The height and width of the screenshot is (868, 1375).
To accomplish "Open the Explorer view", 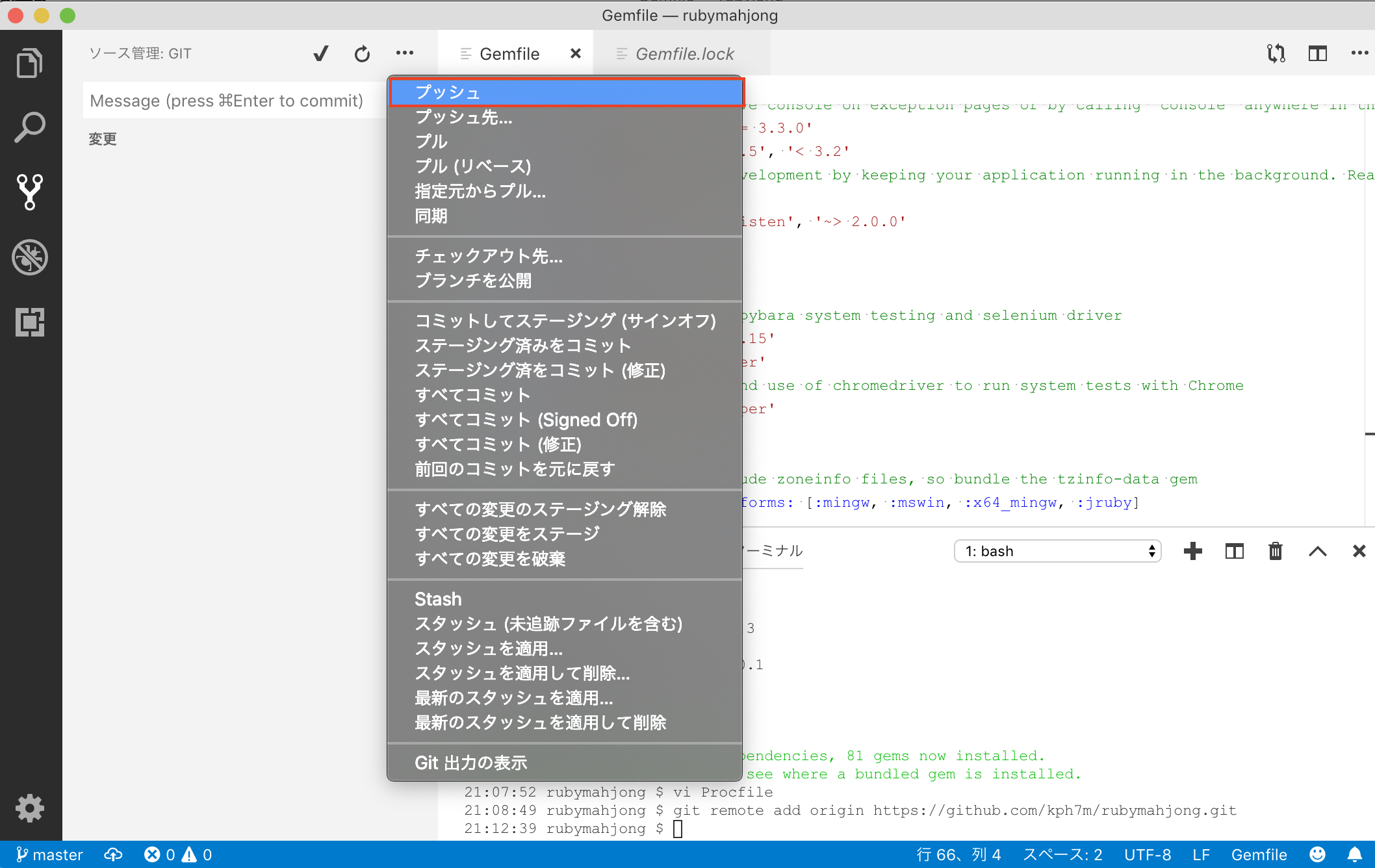I will pyautogui.click(x=30, y=62).
